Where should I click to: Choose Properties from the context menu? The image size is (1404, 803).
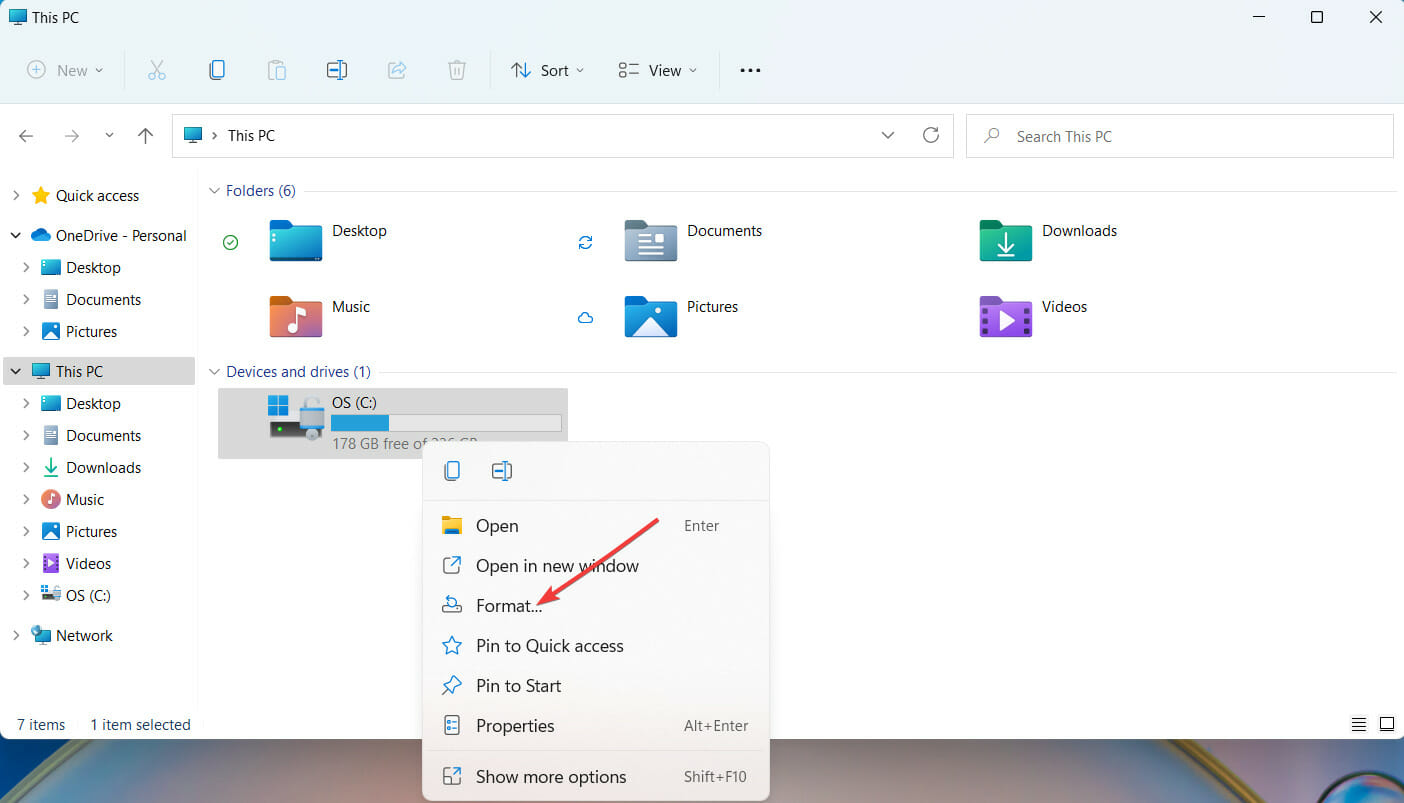596,725
